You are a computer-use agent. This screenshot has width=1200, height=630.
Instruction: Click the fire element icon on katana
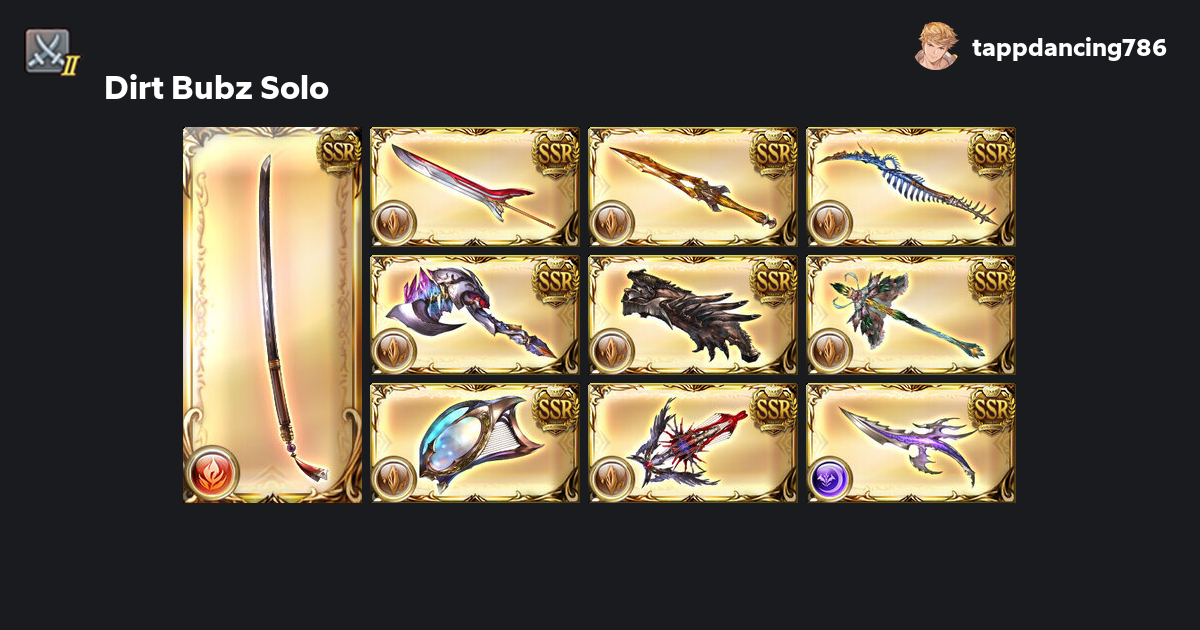click(212, 472)
